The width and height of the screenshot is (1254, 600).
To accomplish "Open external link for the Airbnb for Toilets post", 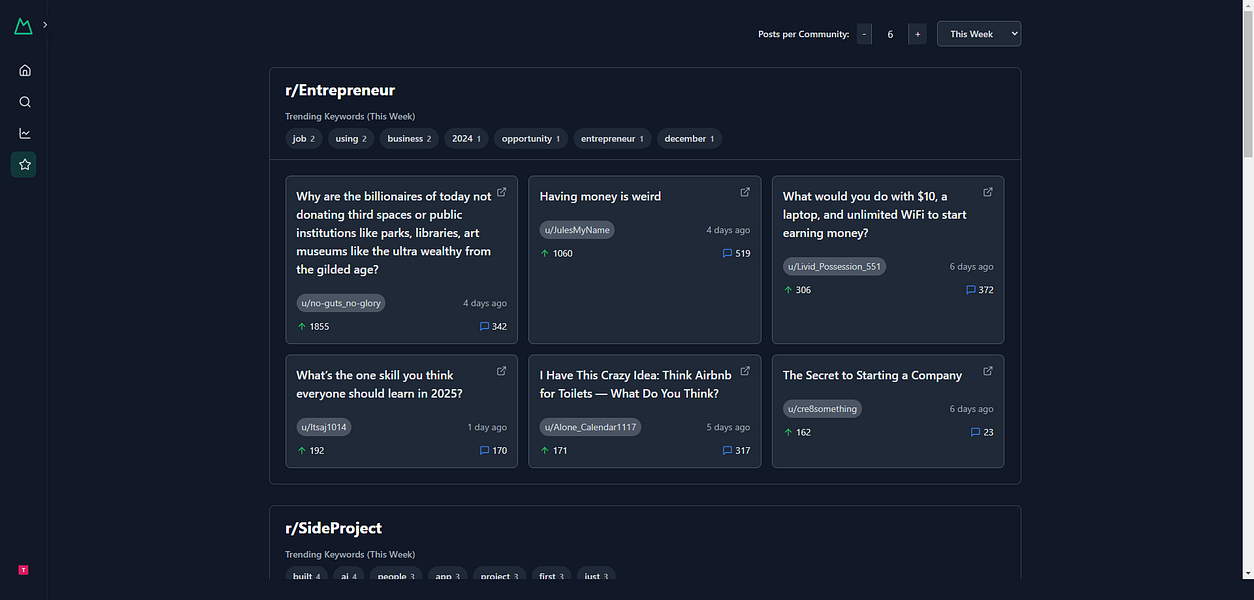I will [x=745, y=371].
